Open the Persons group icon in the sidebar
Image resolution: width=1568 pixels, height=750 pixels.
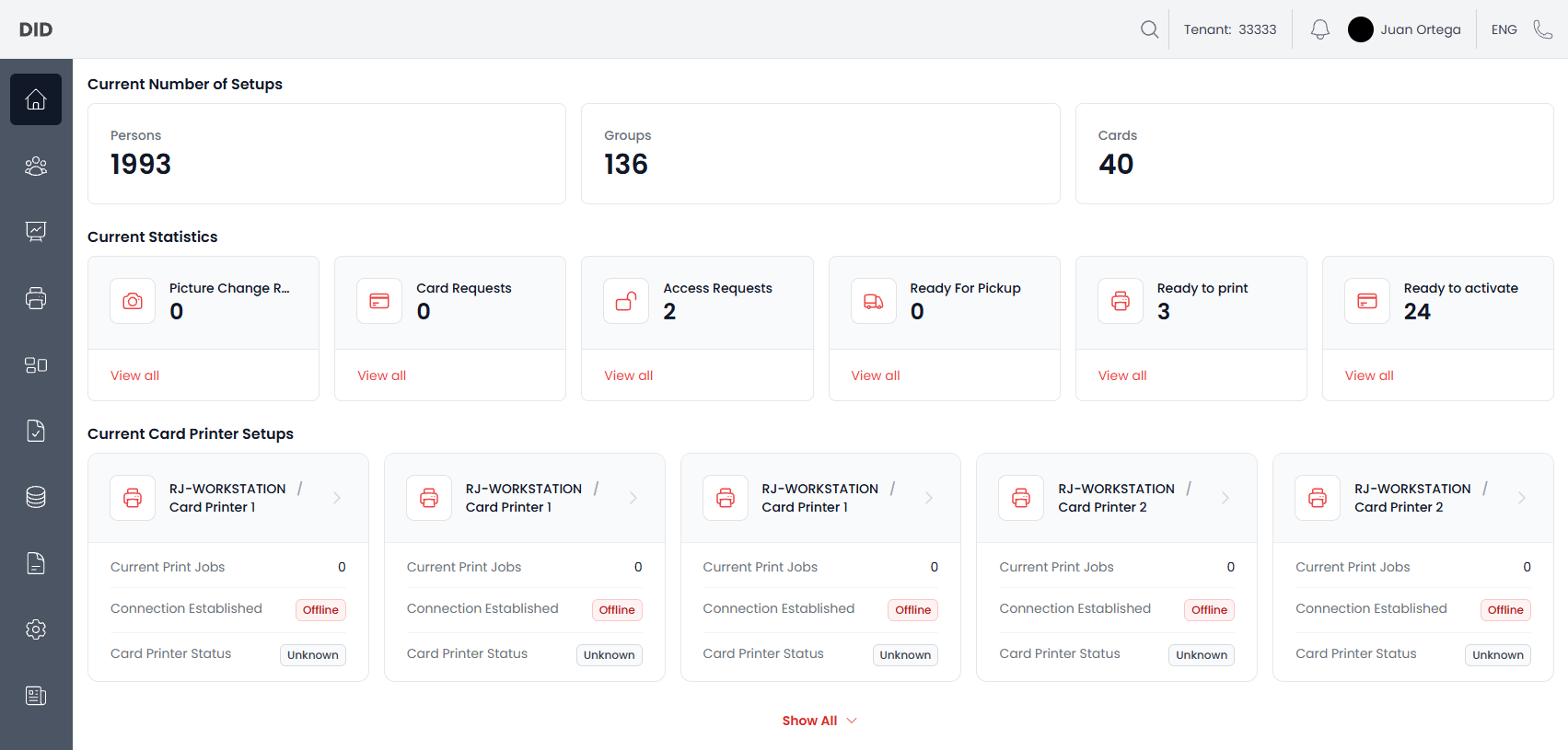point(36,166)
